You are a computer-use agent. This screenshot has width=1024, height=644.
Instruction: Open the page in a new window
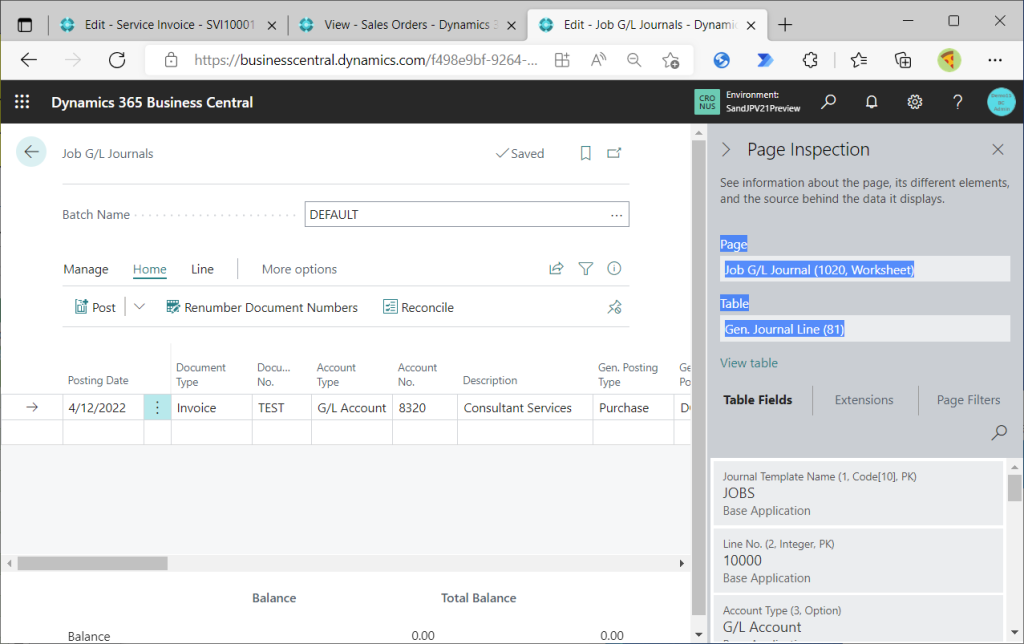tap(614, 153)
